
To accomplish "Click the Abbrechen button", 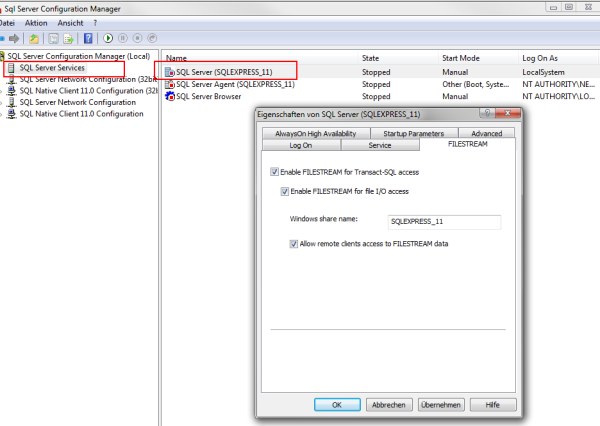I will (x=389, y=405).
